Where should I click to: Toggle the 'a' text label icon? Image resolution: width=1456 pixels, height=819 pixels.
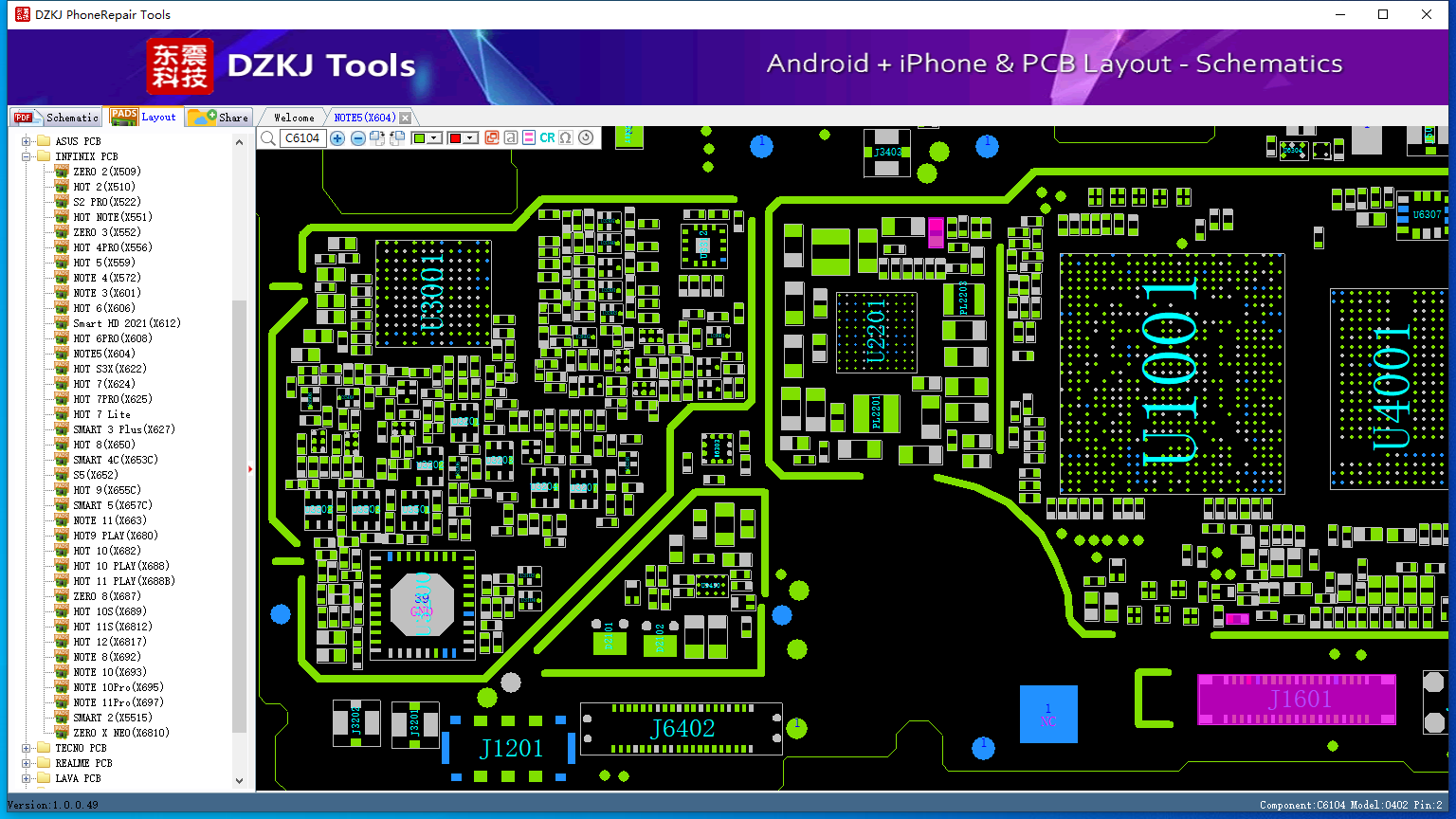[x=511, y=138]
